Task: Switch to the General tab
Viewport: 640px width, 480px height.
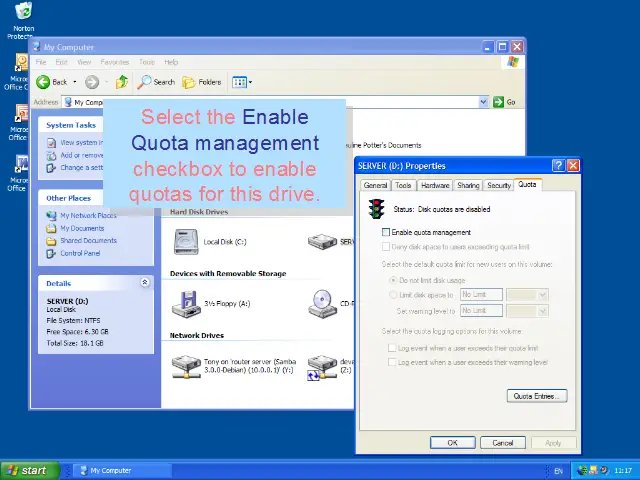Action: tap(375, 185)
